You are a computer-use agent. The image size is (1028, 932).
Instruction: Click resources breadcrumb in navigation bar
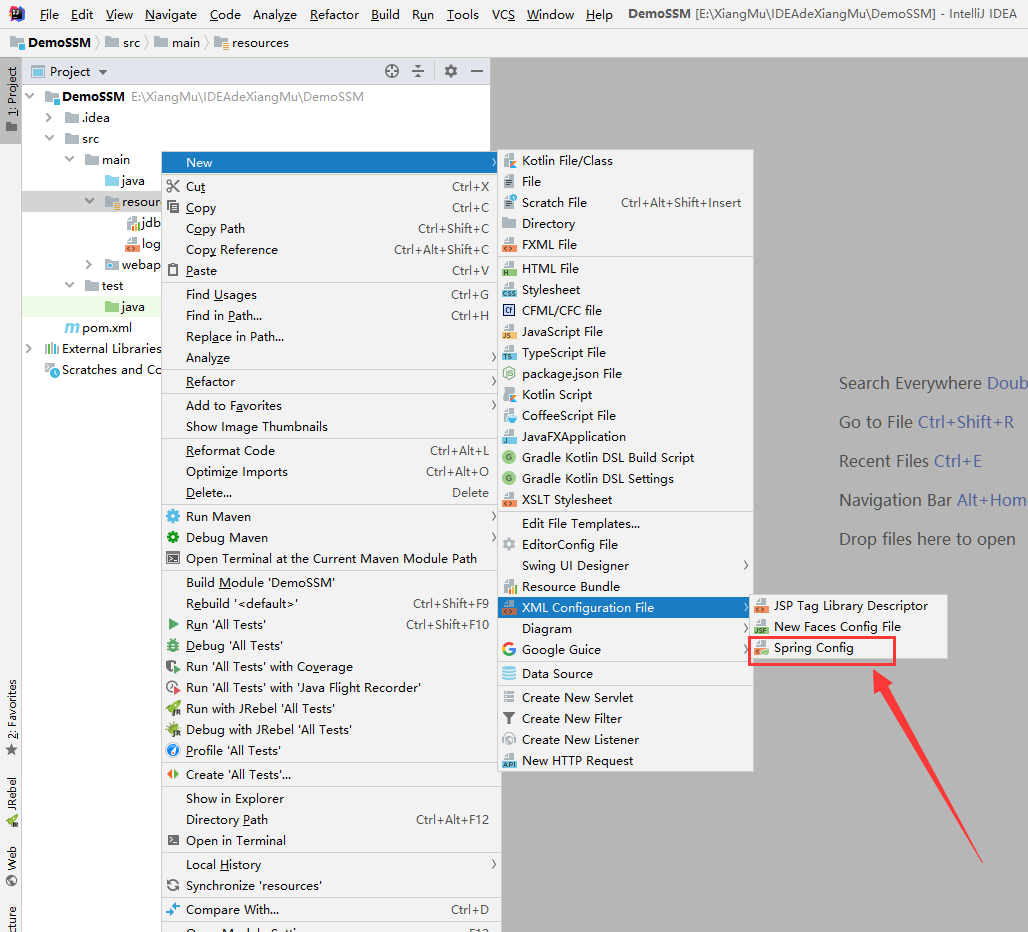(252, 43)
